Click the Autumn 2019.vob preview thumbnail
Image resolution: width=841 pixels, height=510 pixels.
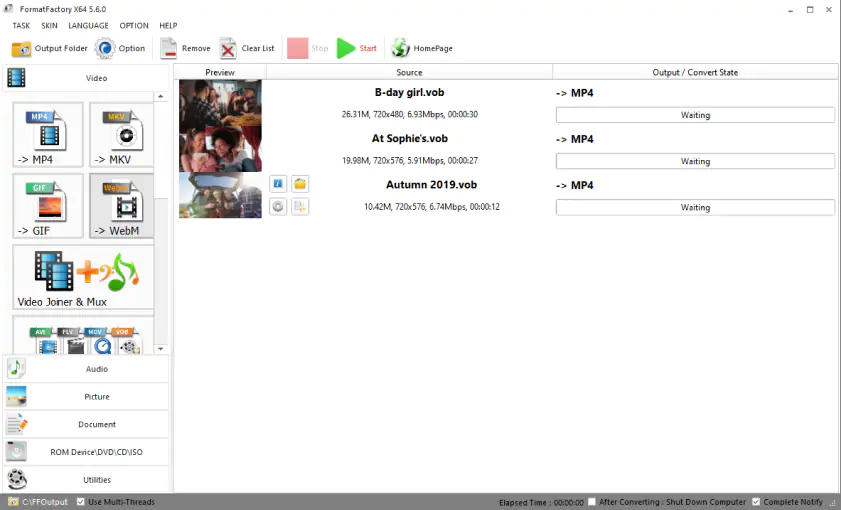pos(220,195)
